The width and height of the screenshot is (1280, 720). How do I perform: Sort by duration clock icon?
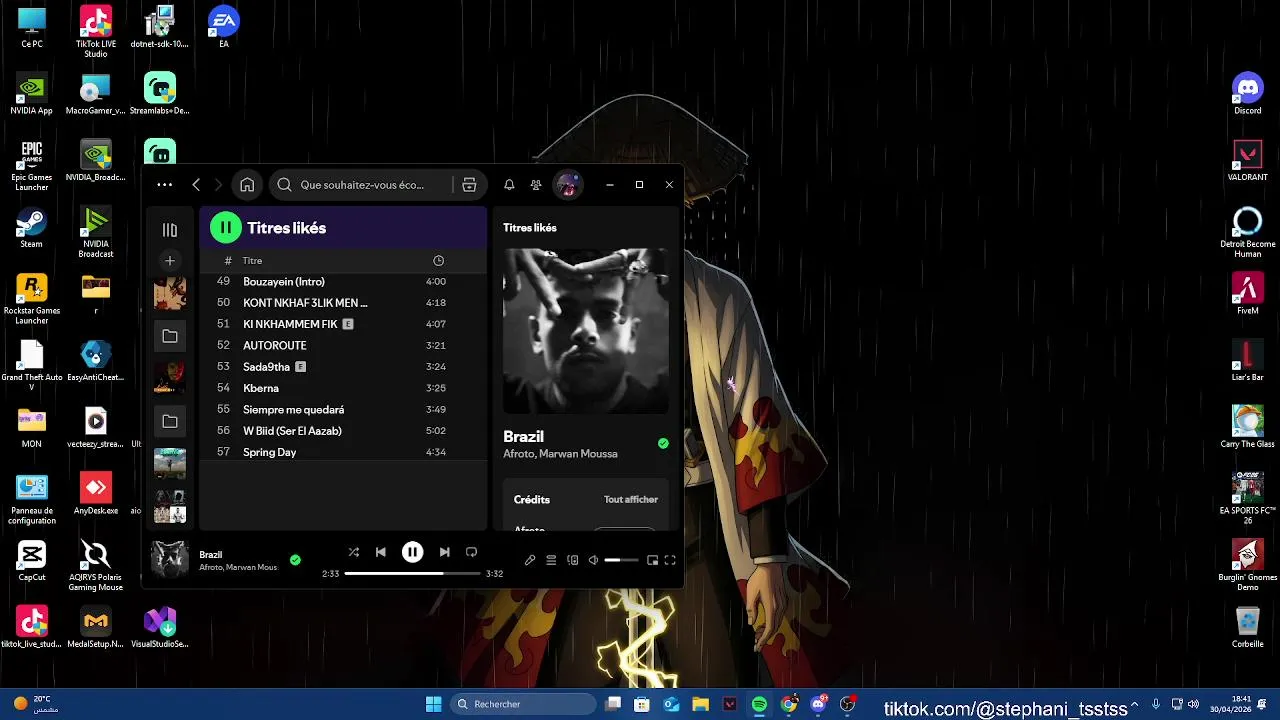coord(438,261)
